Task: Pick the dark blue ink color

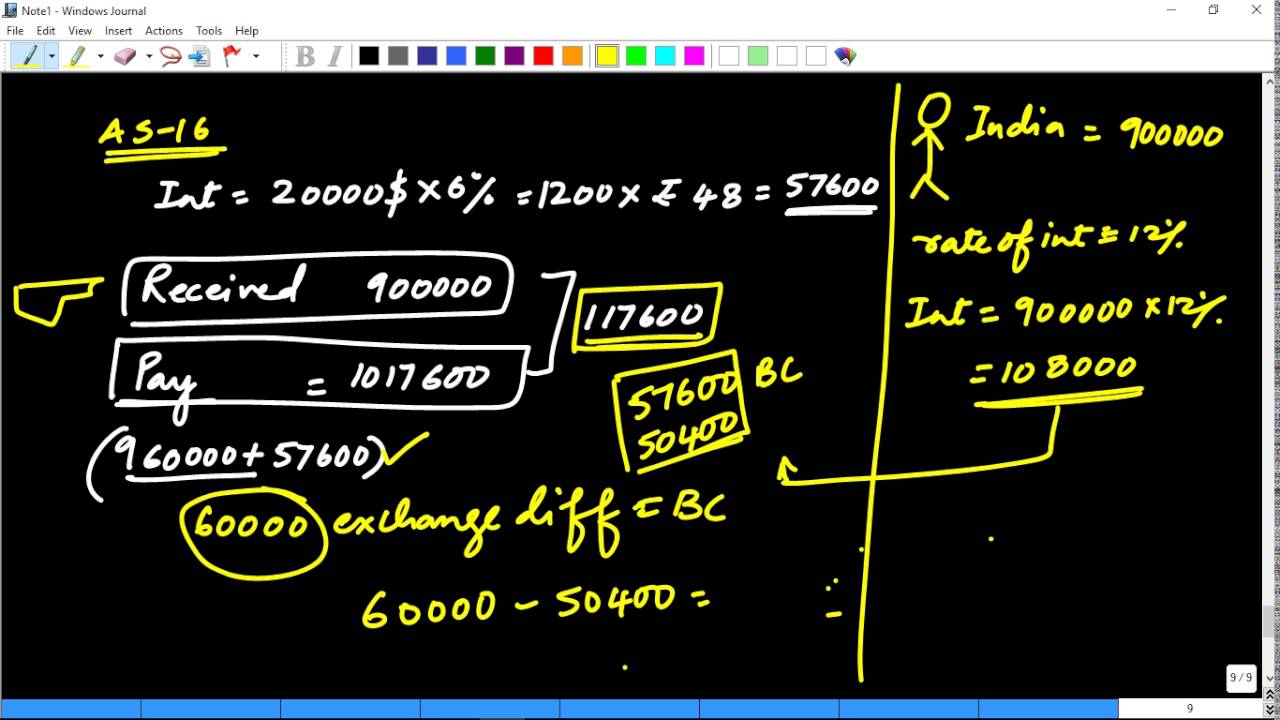Action: point(427,56)
